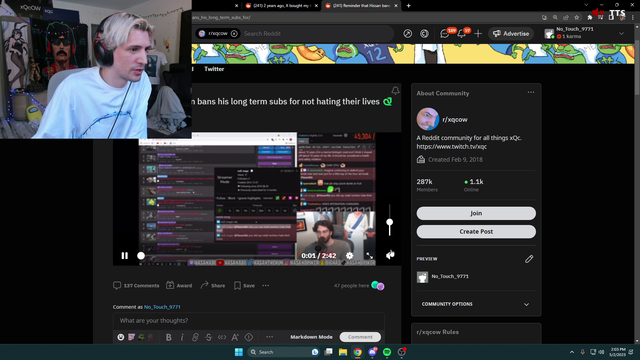
Task: Open the 137 Comments link
Action: click(136, 285)
